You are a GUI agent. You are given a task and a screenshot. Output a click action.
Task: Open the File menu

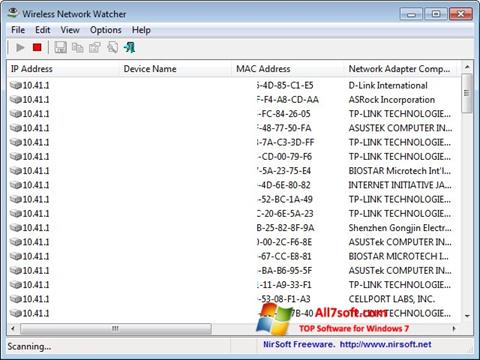tap(18, 30)
